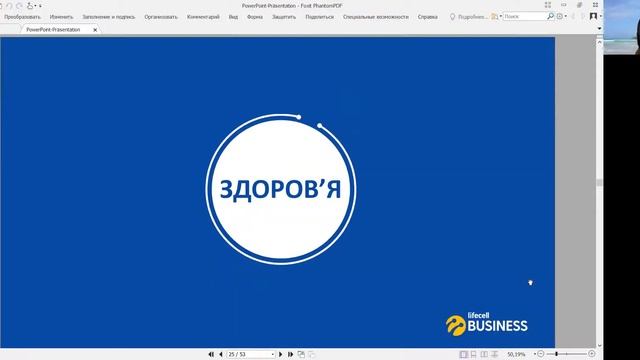Image resolution: width=640 pixels, height=360 pixels.
Task: Click the four-square grid icon in title bar
Action: coord(548,5)
